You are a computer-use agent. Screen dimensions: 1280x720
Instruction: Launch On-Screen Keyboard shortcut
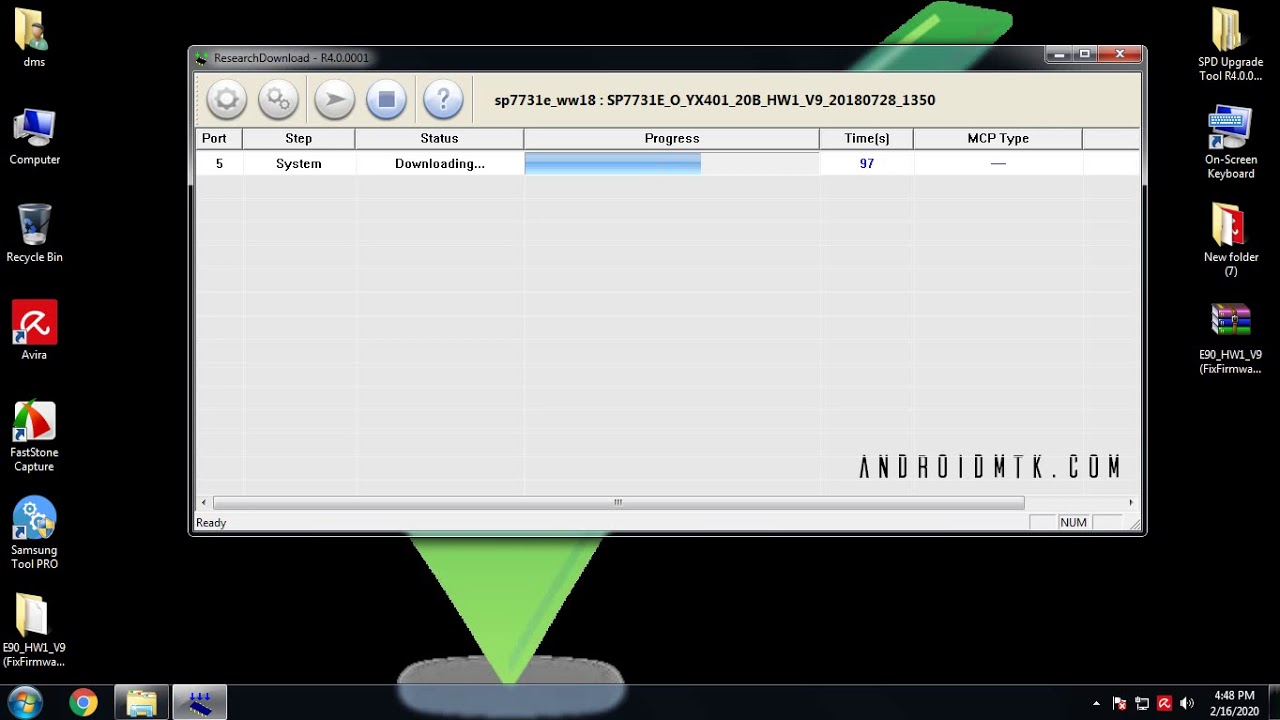coord(1230,142)
